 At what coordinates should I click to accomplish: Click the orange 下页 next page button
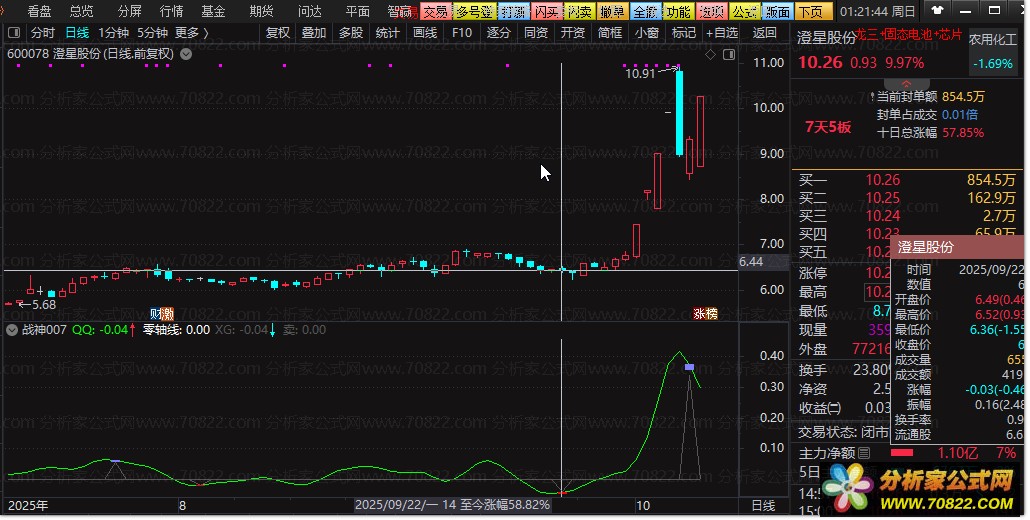(x=813, y=12)
